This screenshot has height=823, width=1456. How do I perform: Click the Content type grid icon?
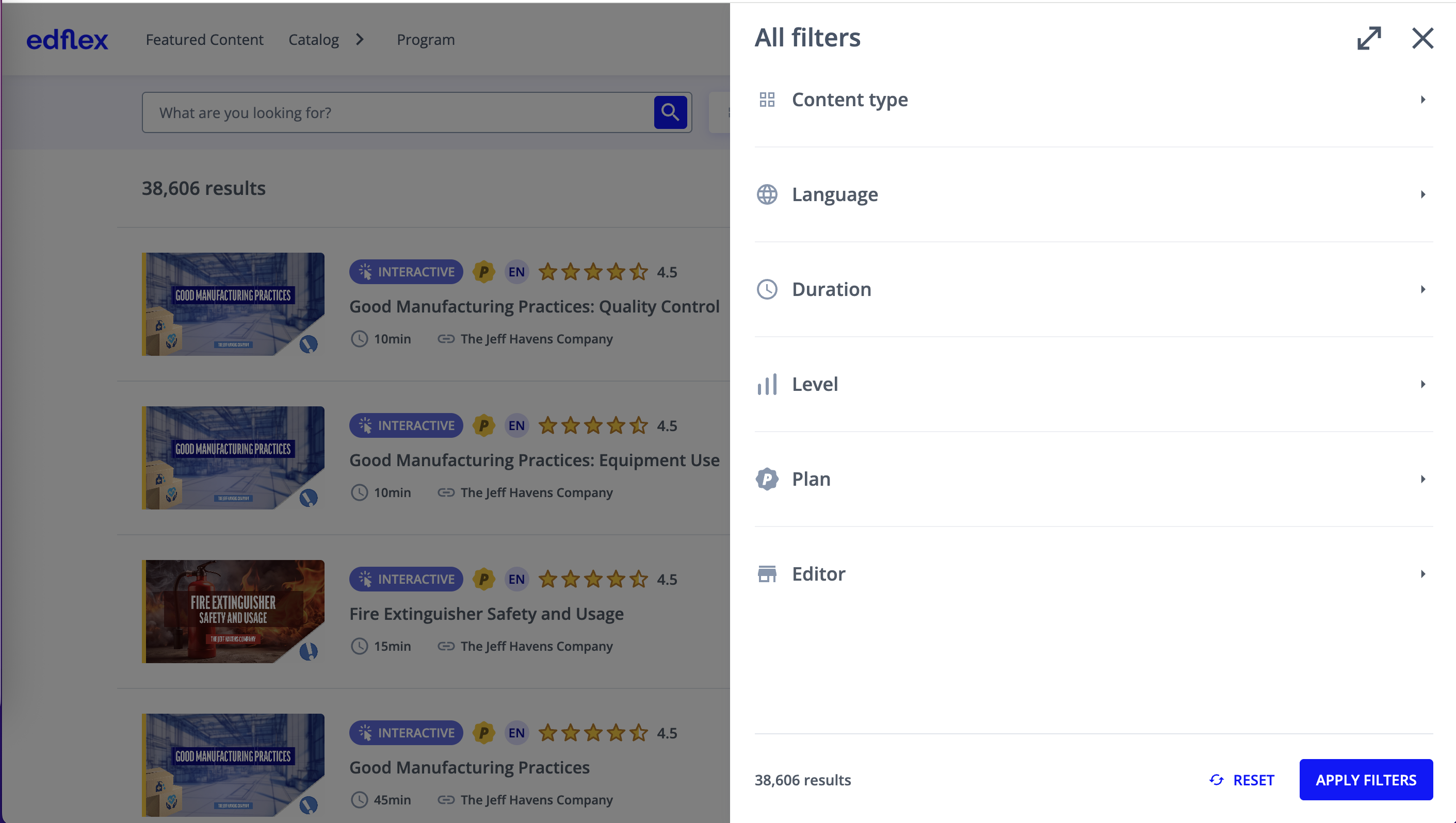767,100
